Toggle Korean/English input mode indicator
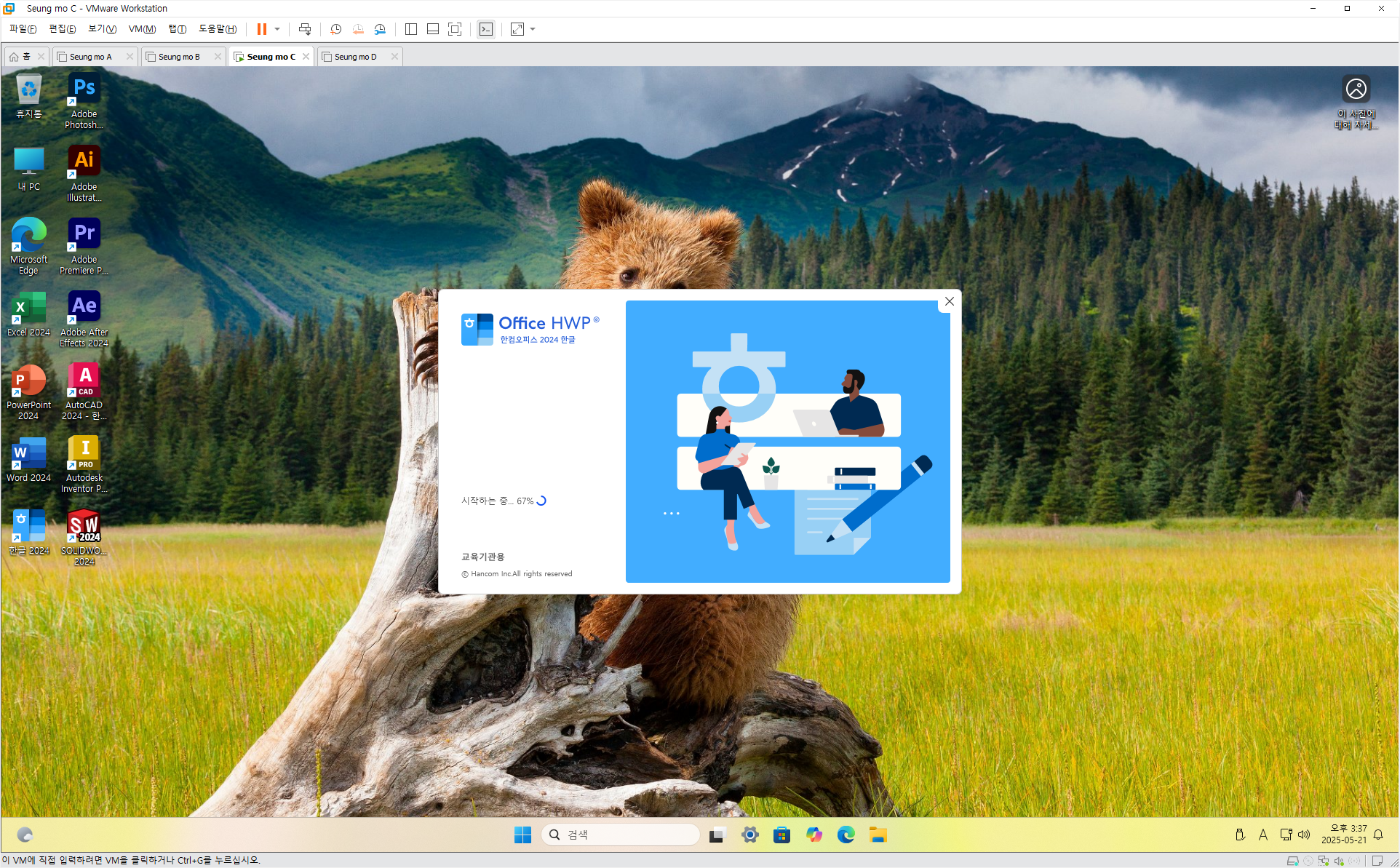The height and width of the screenshot is (868, 1400). tap(1263, 835)
